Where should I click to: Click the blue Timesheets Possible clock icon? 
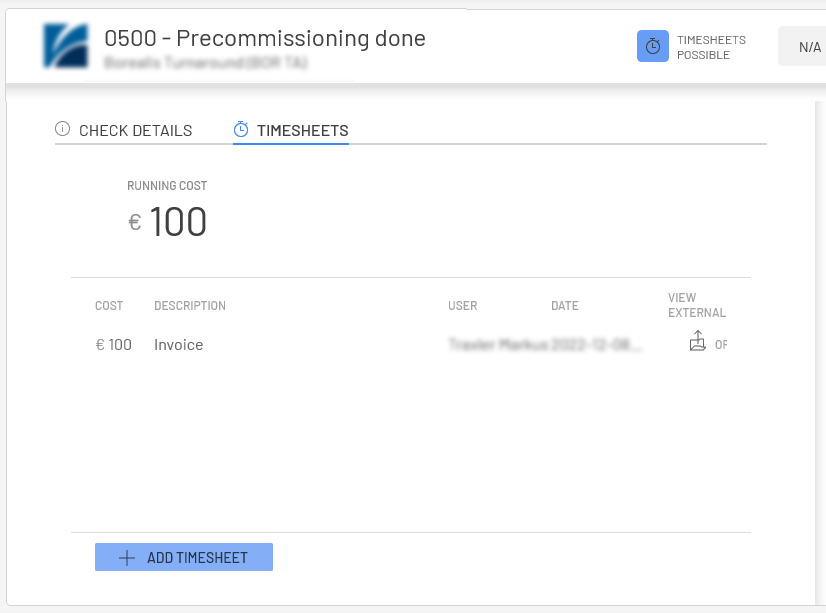click(x=652, y=46)
